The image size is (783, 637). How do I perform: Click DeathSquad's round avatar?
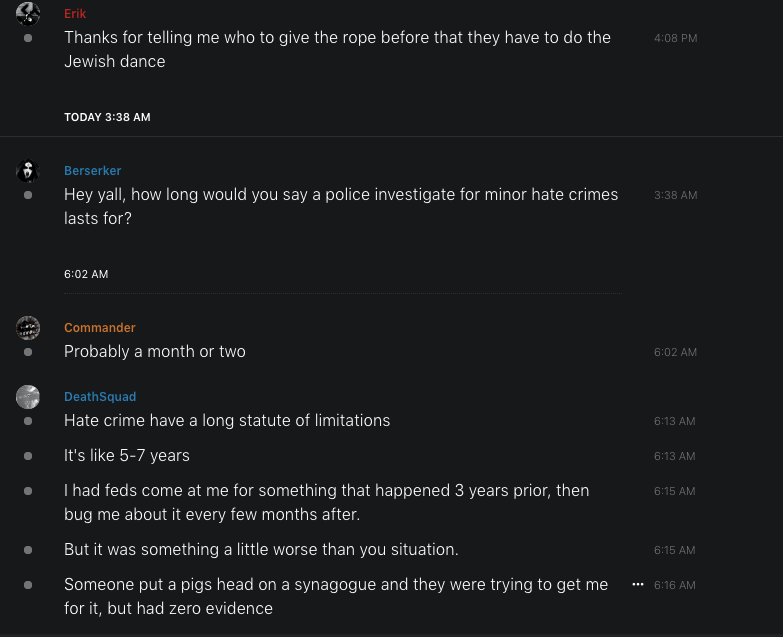coord(28,397)
